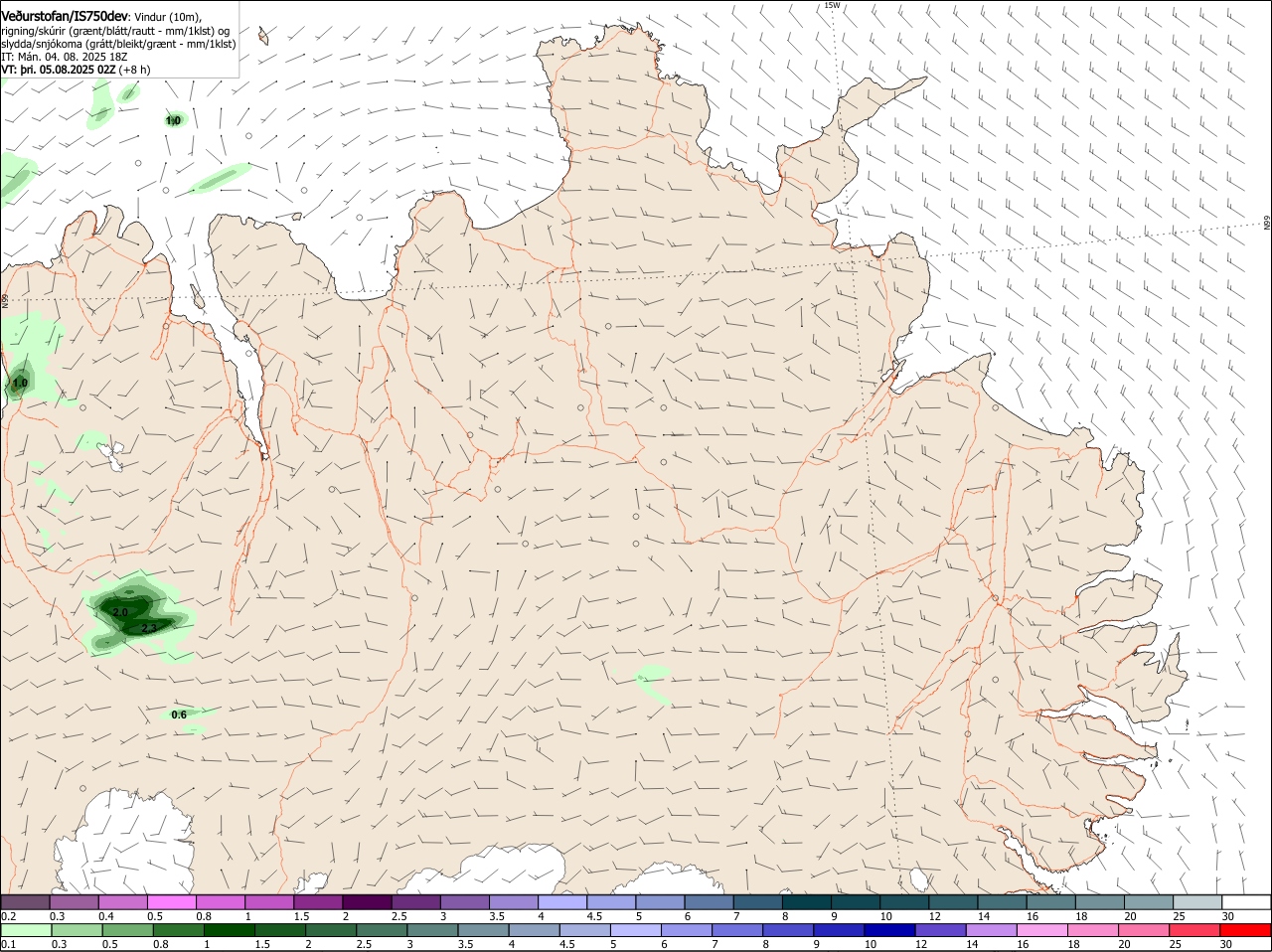This screenshot has height=952, width=1272.
Task: Pick the light grey 25 swatch in upper legend
Action: pyautogui.click(x=1197, y=901)
